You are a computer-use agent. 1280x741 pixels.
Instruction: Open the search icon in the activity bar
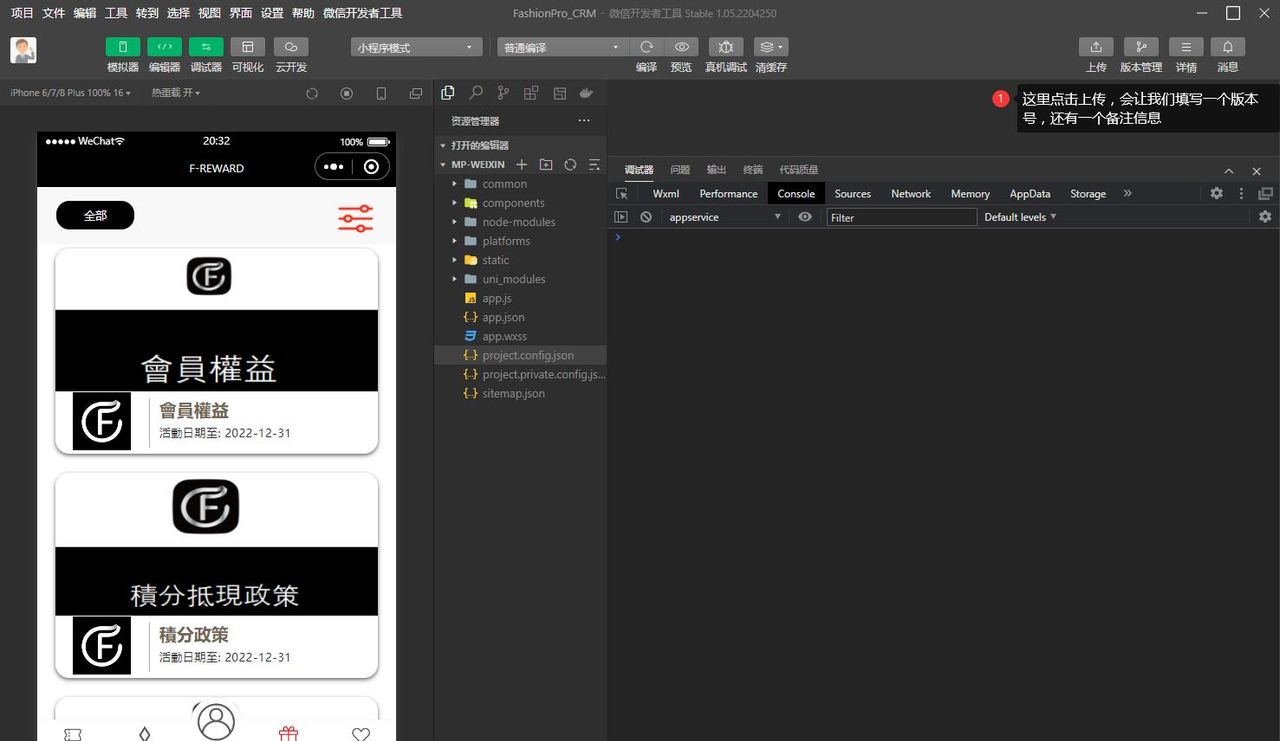pos(476,93)
